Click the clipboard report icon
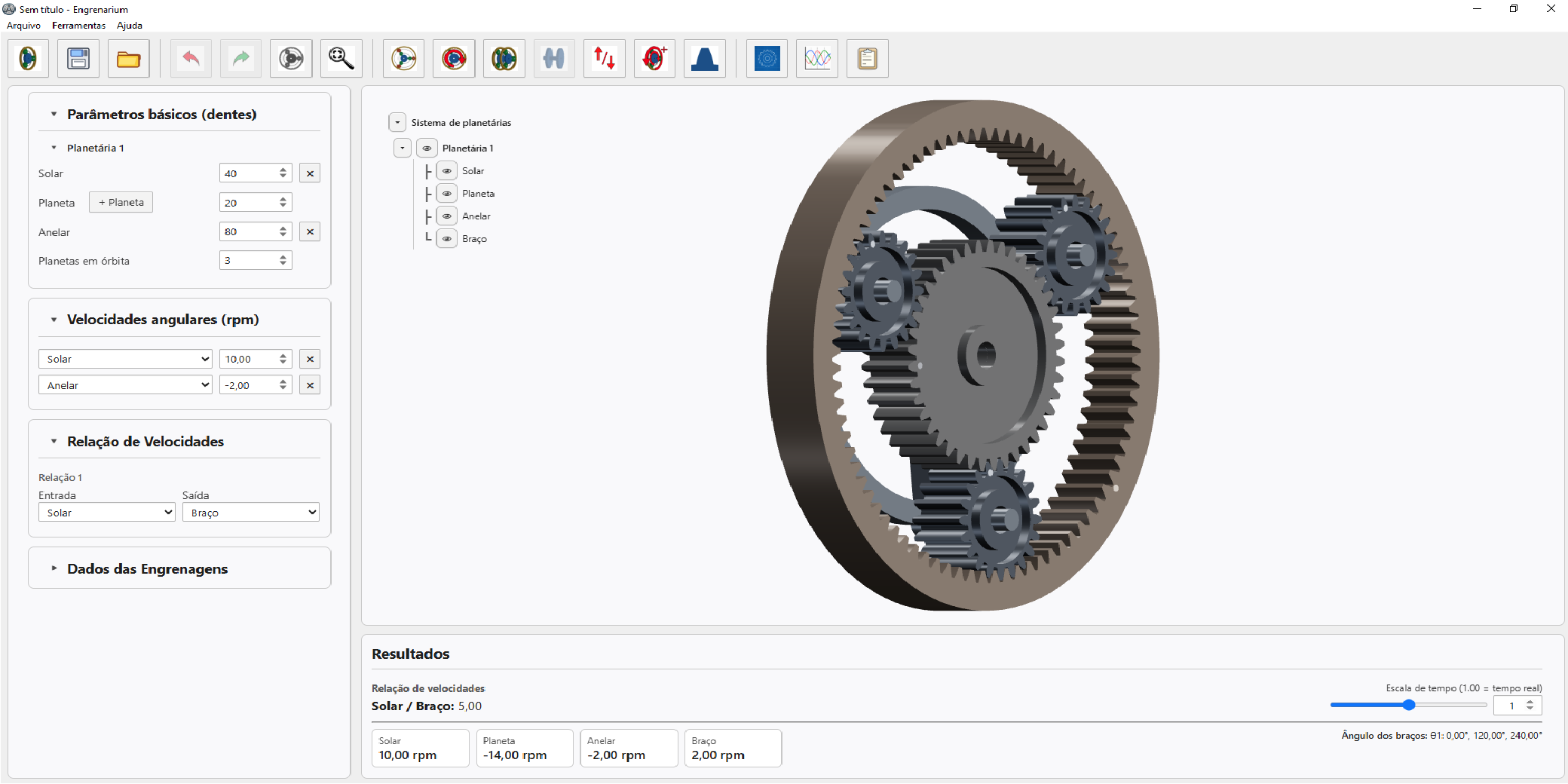1568x784 pixels. [868, 59]
